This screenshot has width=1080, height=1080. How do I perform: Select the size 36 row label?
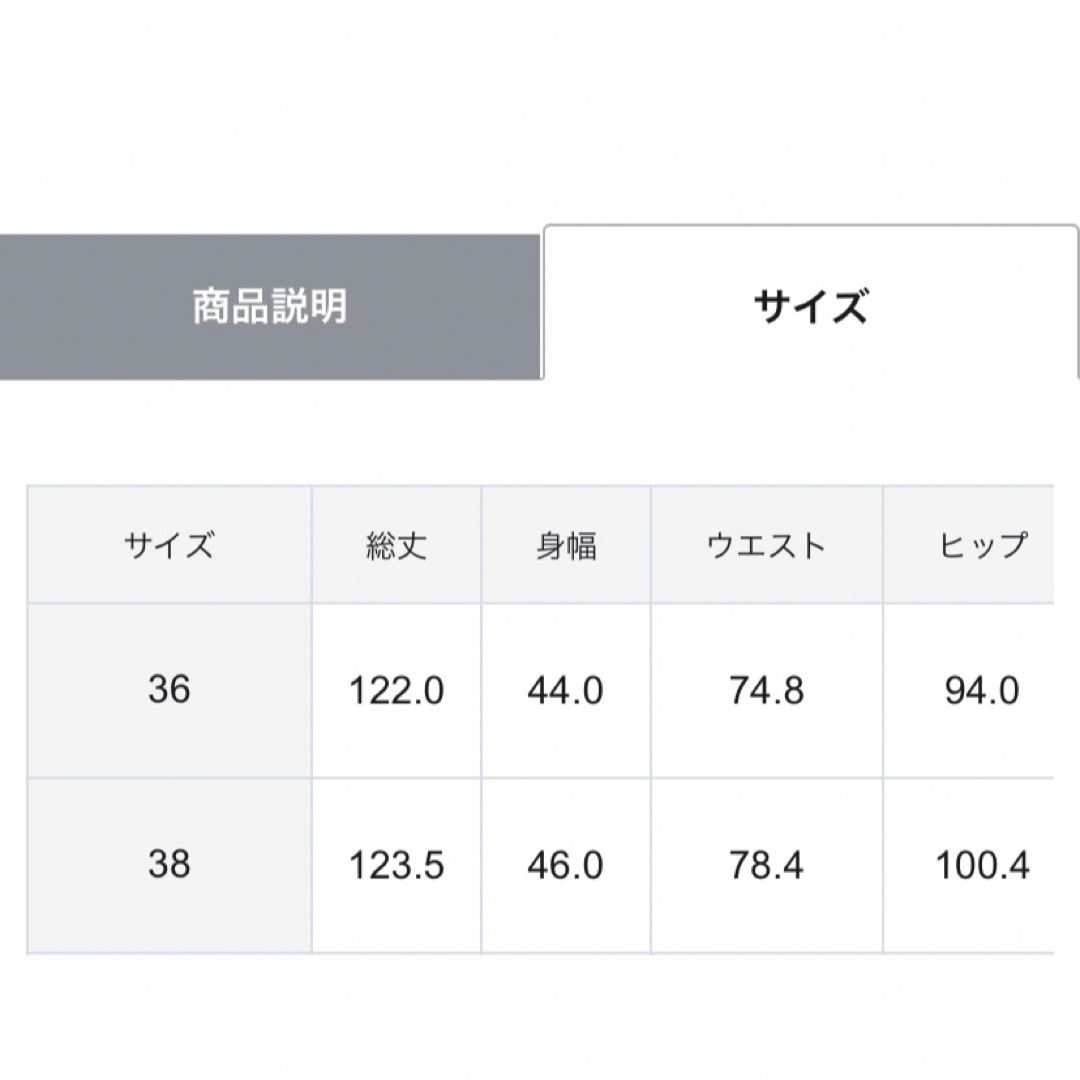click(169, 691)
